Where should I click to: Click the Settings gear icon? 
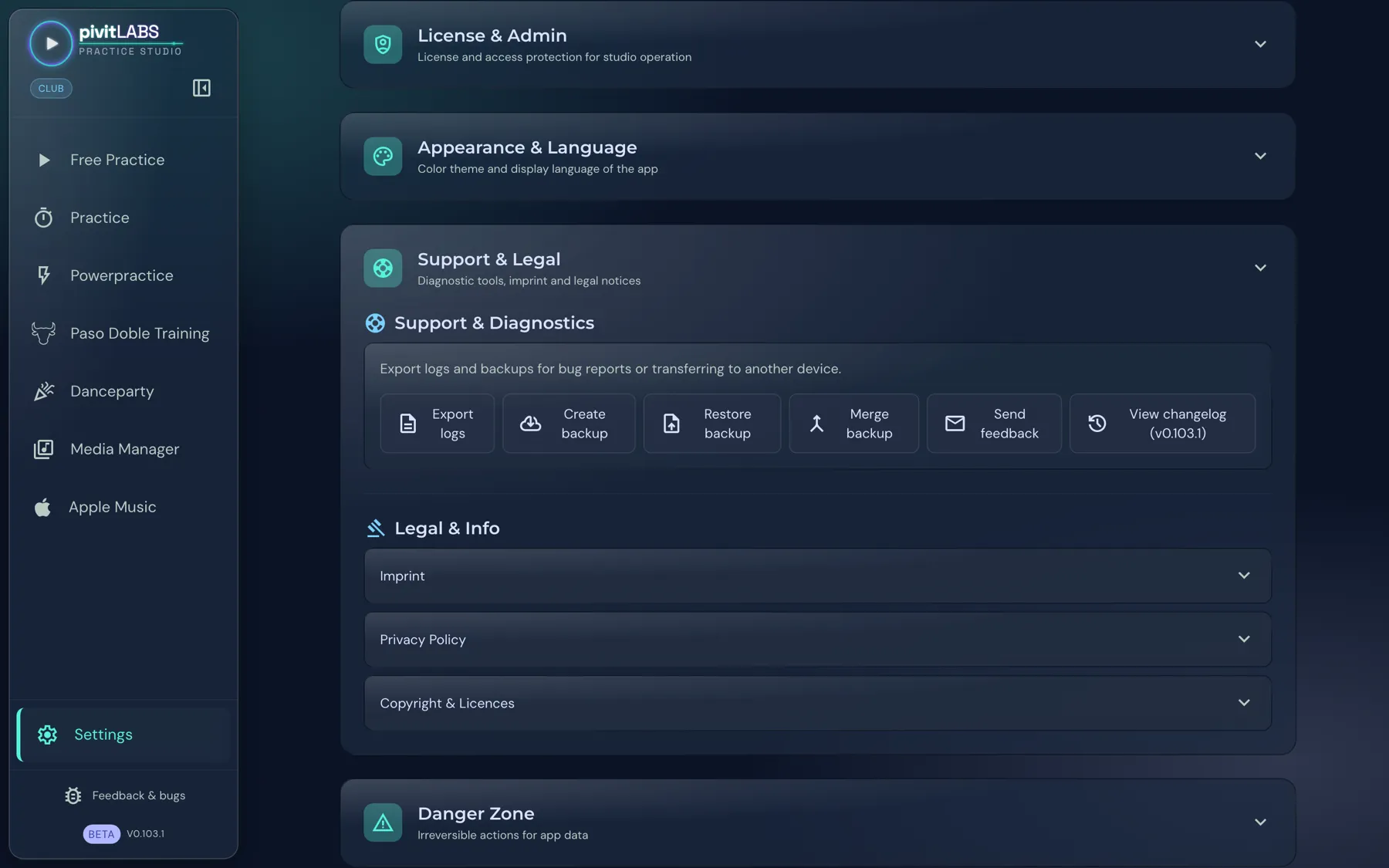pyautogui.click(x=47, y=735)
